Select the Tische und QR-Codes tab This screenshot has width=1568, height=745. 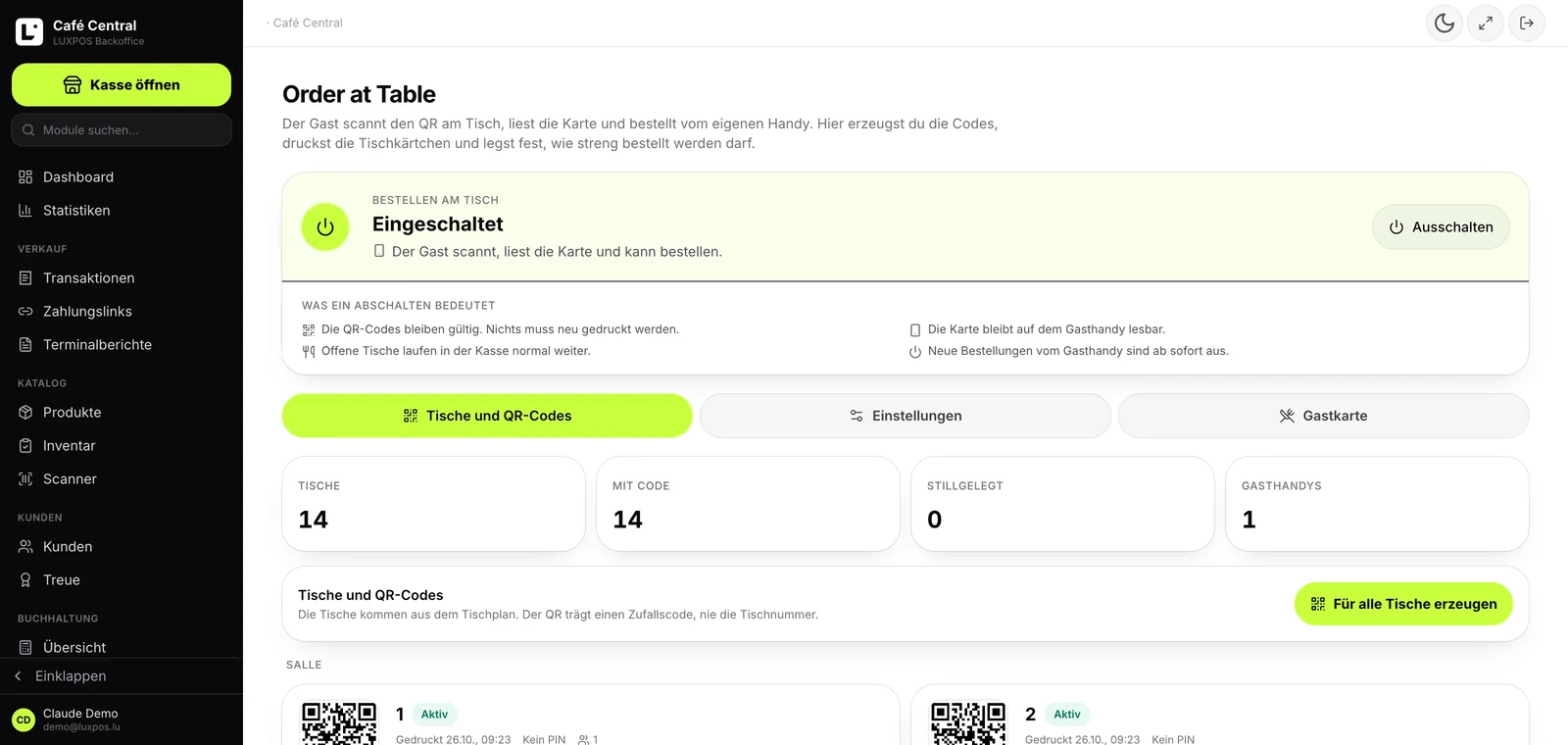(x=487, y=416)
